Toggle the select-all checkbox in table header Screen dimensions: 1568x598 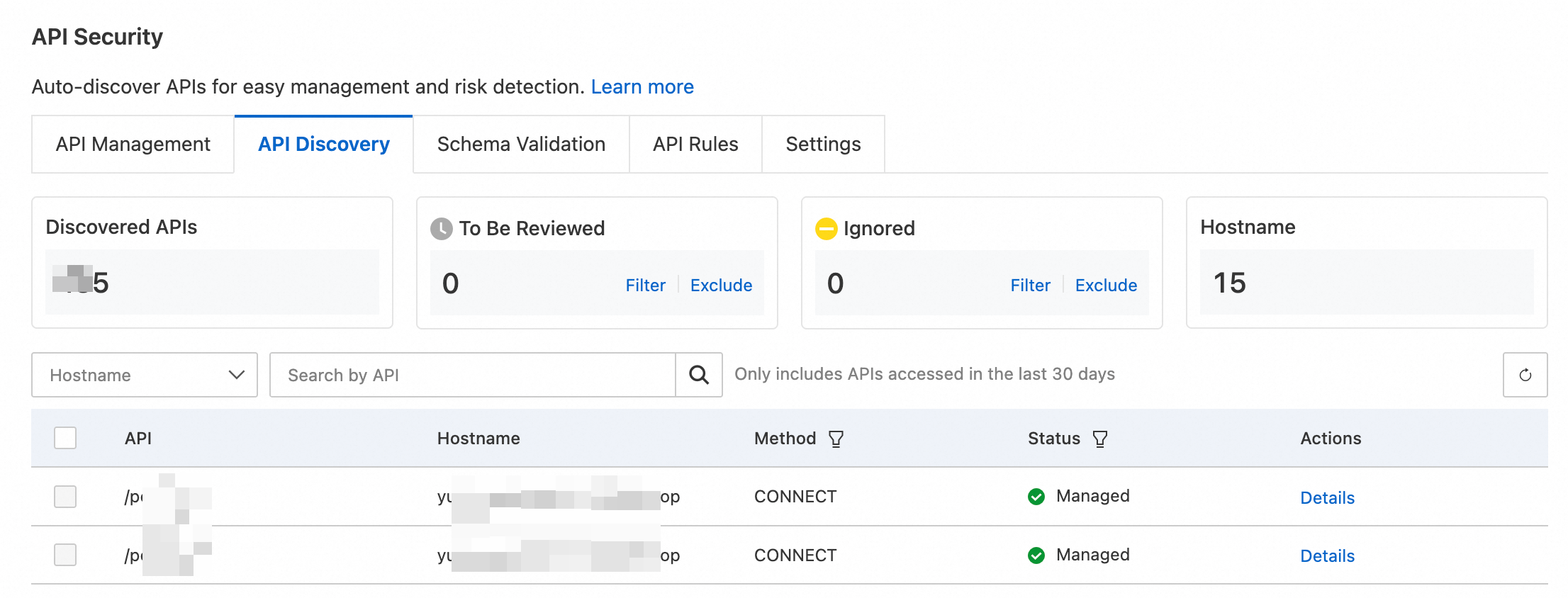65,438
